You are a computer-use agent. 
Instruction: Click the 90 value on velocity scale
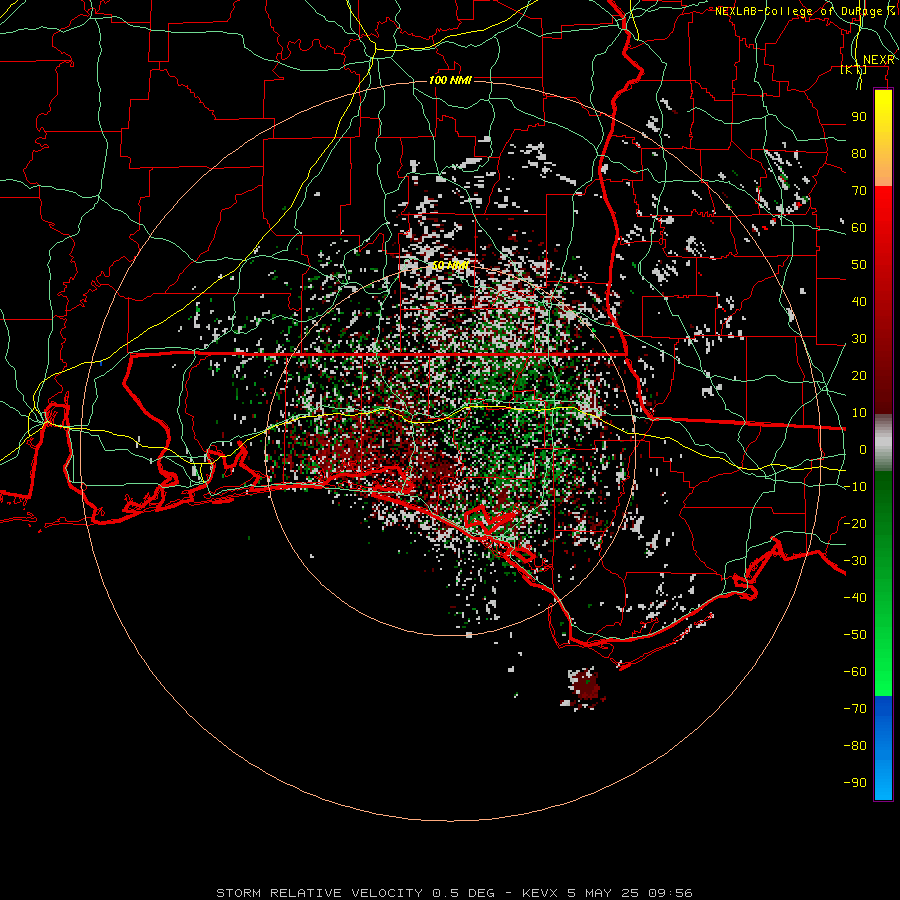859,117
